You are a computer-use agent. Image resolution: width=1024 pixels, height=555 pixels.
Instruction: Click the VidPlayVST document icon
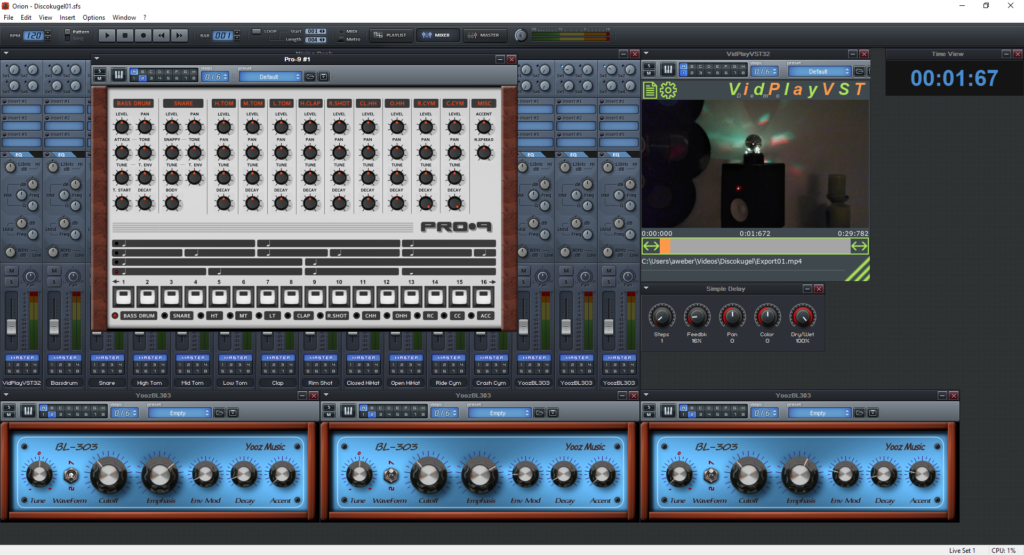[x=650, y=91]
